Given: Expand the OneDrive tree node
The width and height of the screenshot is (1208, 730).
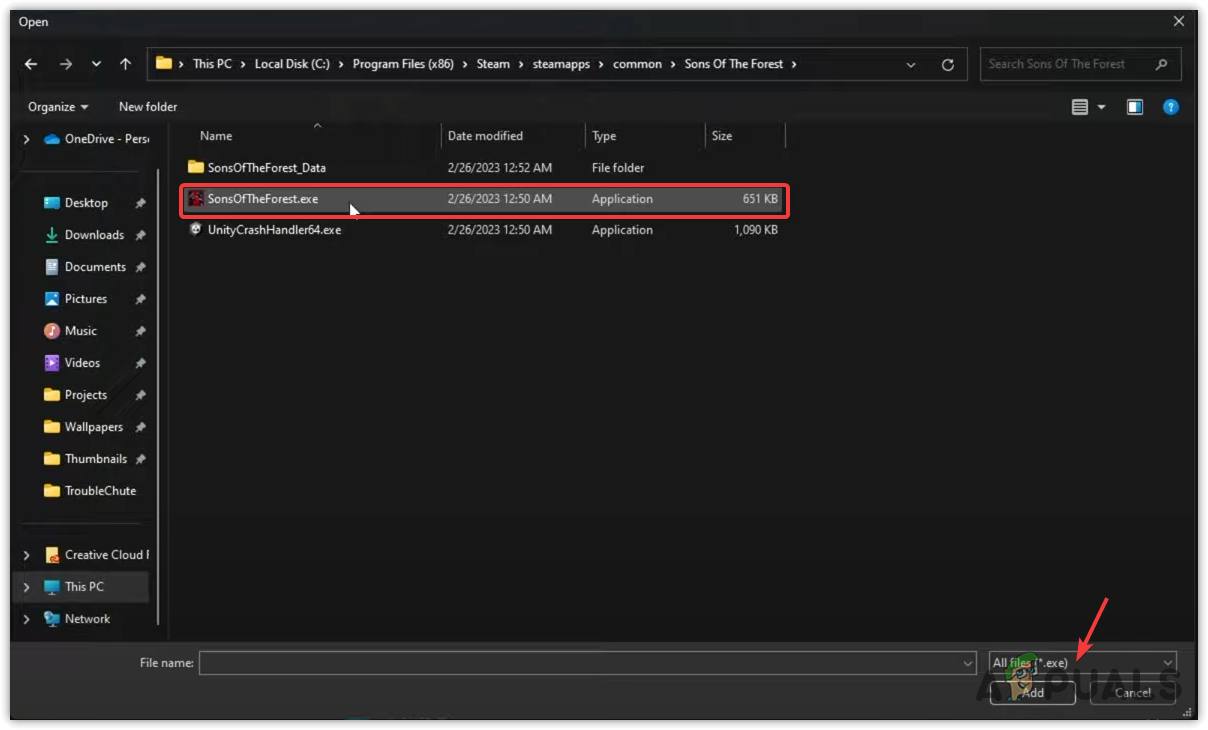Looking at the screenshot, I should [x=26, y=139].
